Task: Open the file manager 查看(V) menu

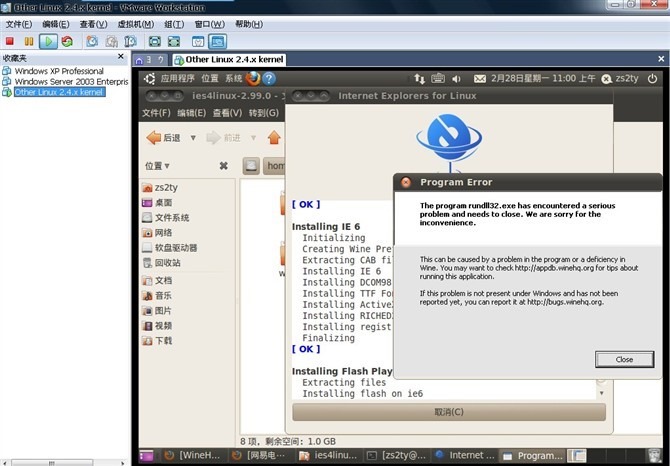Action: click(x=227, y=113)
